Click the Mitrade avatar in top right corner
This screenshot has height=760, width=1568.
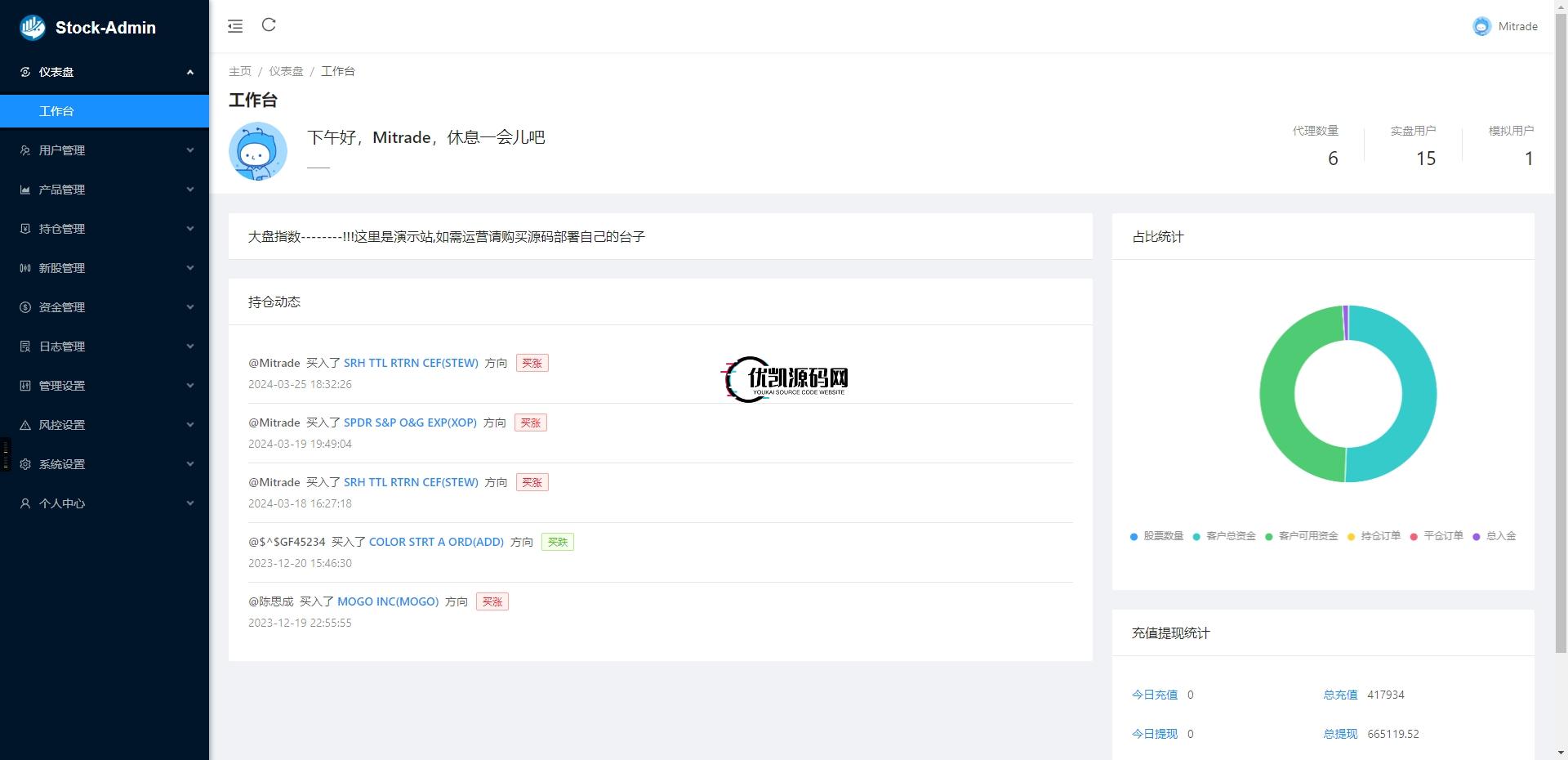click(x=1481, y=26)
